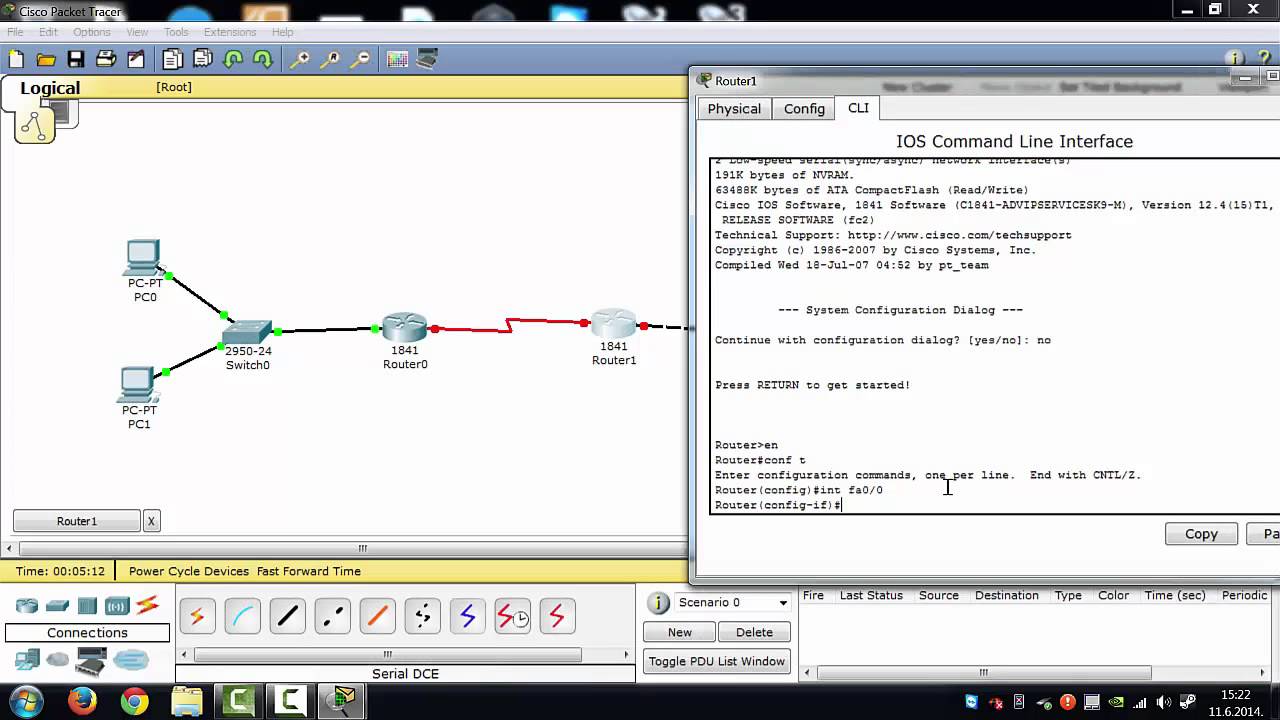Click inside the IOS CLI terminal
The width and height of the screenshot is (1280, 720).
pyautogui.click(x=994, y=335)
